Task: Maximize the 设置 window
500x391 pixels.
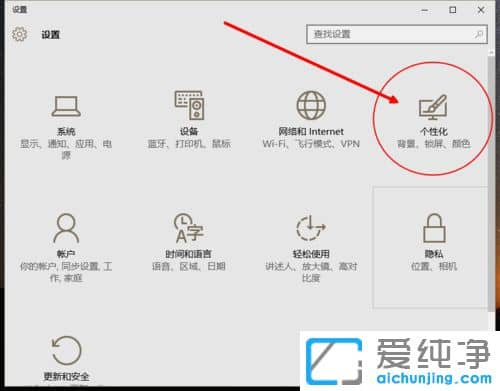Action: (453, 10)
